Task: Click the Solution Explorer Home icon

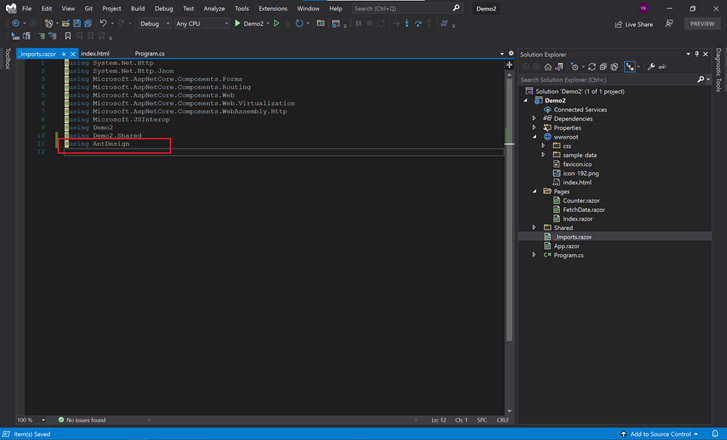Action: click(548, 67)
